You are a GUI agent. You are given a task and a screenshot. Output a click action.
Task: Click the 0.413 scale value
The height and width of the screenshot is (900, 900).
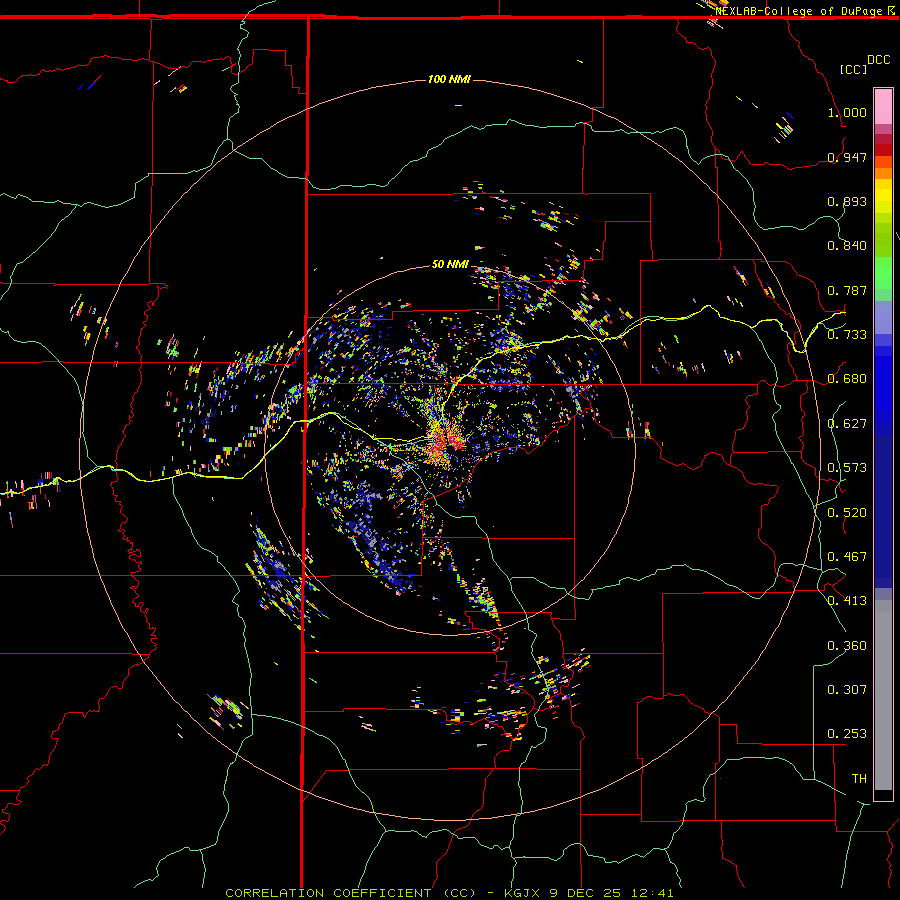(x=847, y=601)
